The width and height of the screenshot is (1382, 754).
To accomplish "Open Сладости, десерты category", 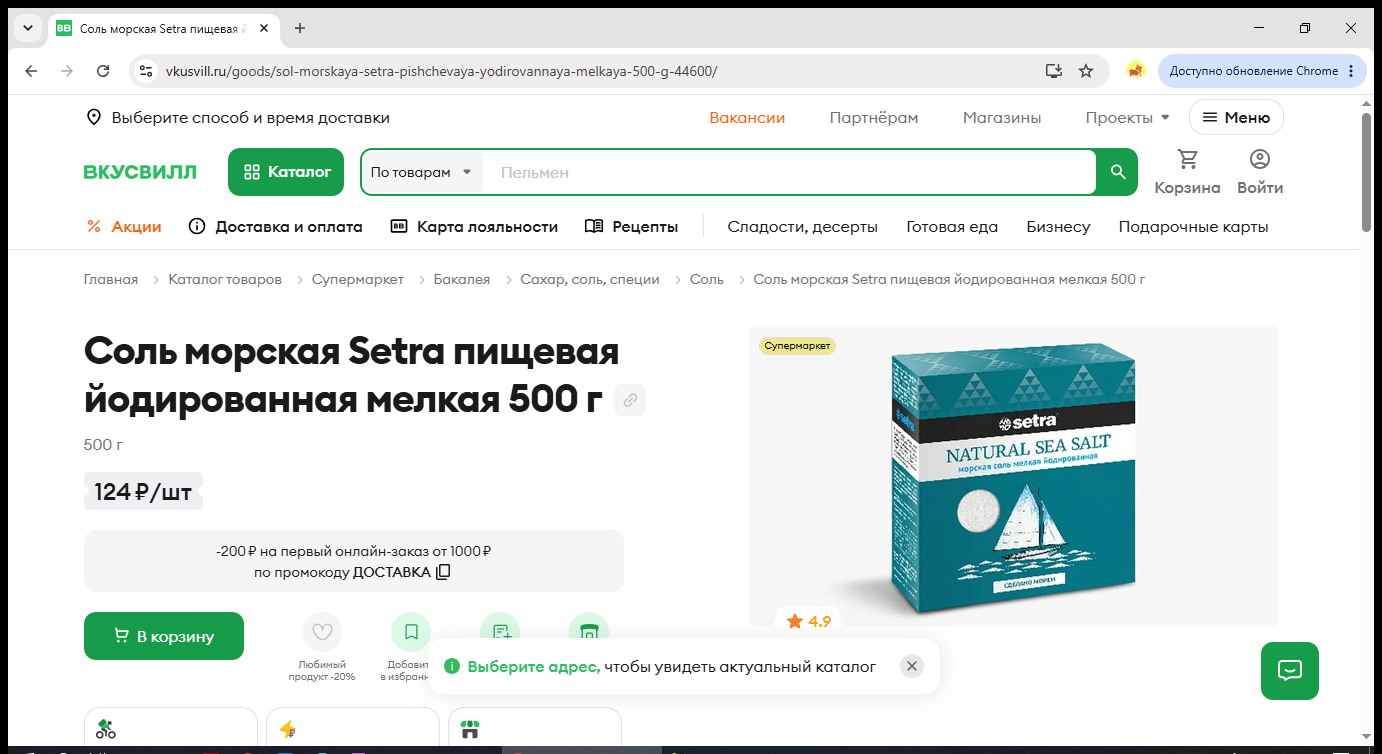I will tap(803, 227).
